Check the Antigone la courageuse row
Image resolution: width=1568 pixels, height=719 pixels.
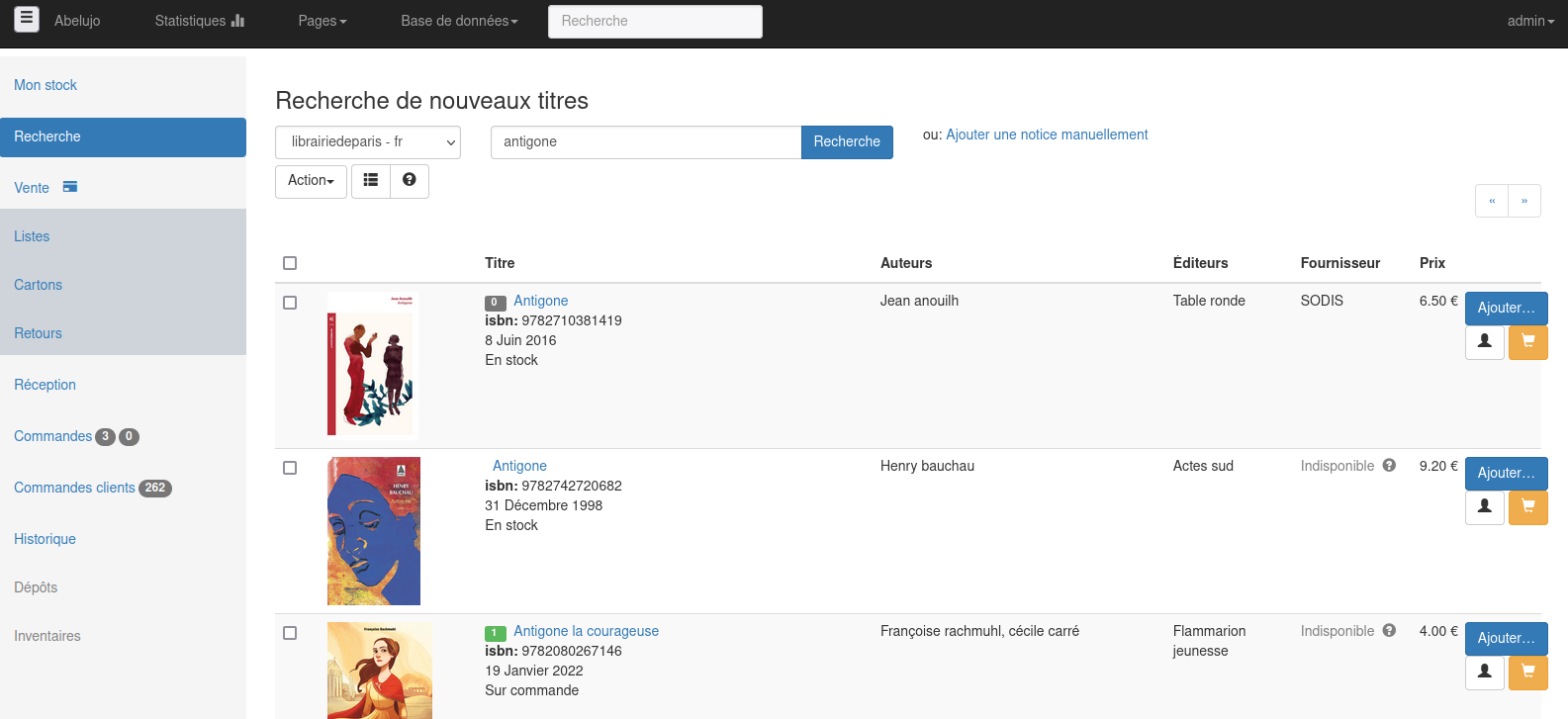(290, 633)
